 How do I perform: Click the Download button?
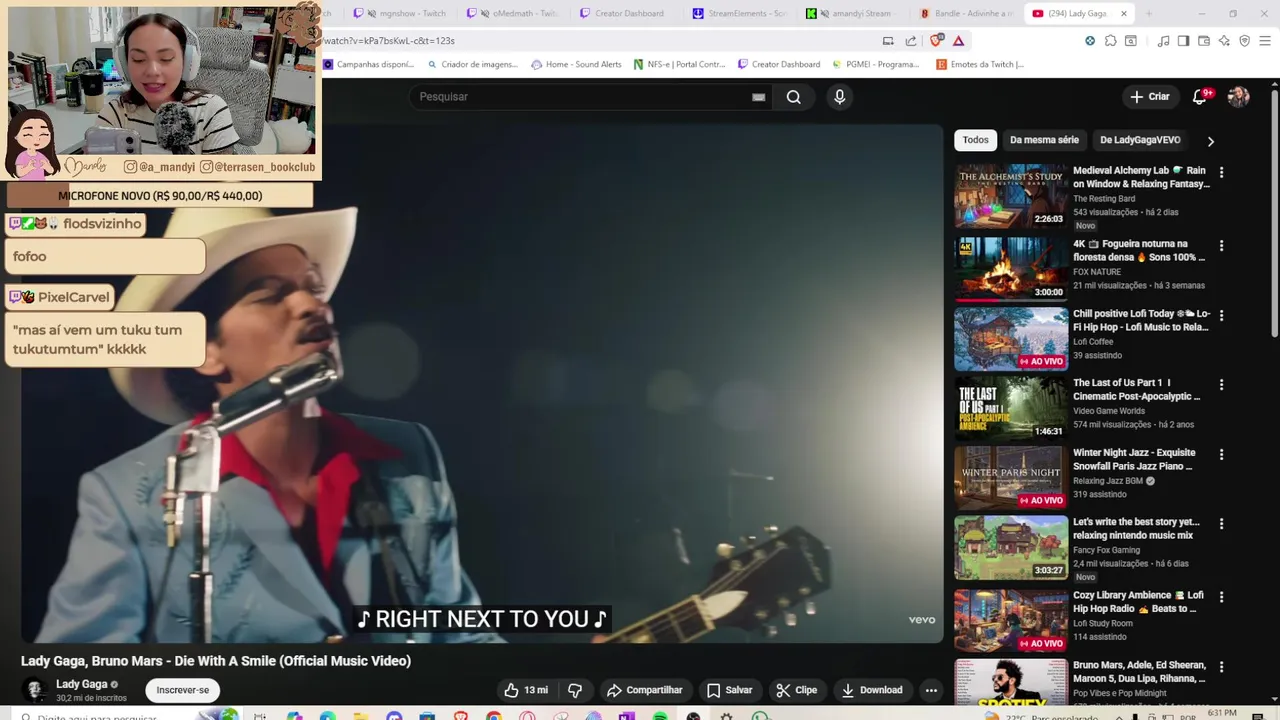click(871, 690)
